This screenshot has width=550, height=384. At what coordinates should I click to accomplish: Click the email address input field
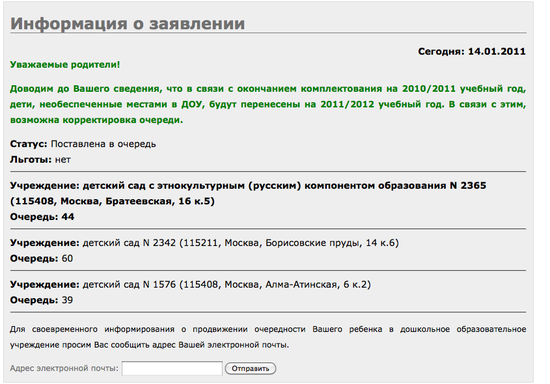point(172,368)
